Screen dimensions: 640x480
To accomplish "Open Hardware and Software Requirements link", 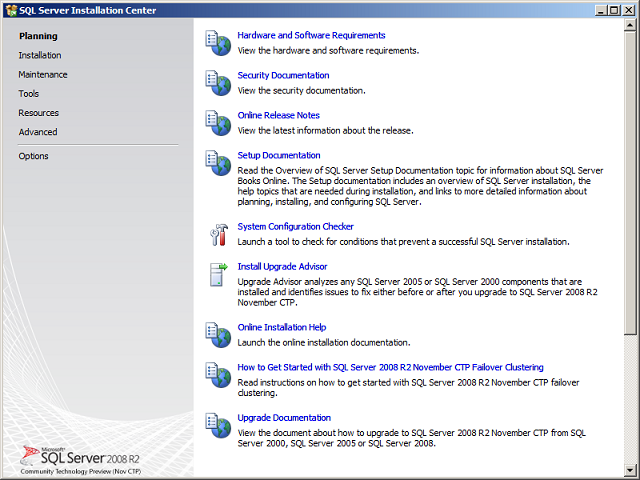I will 311,36.
